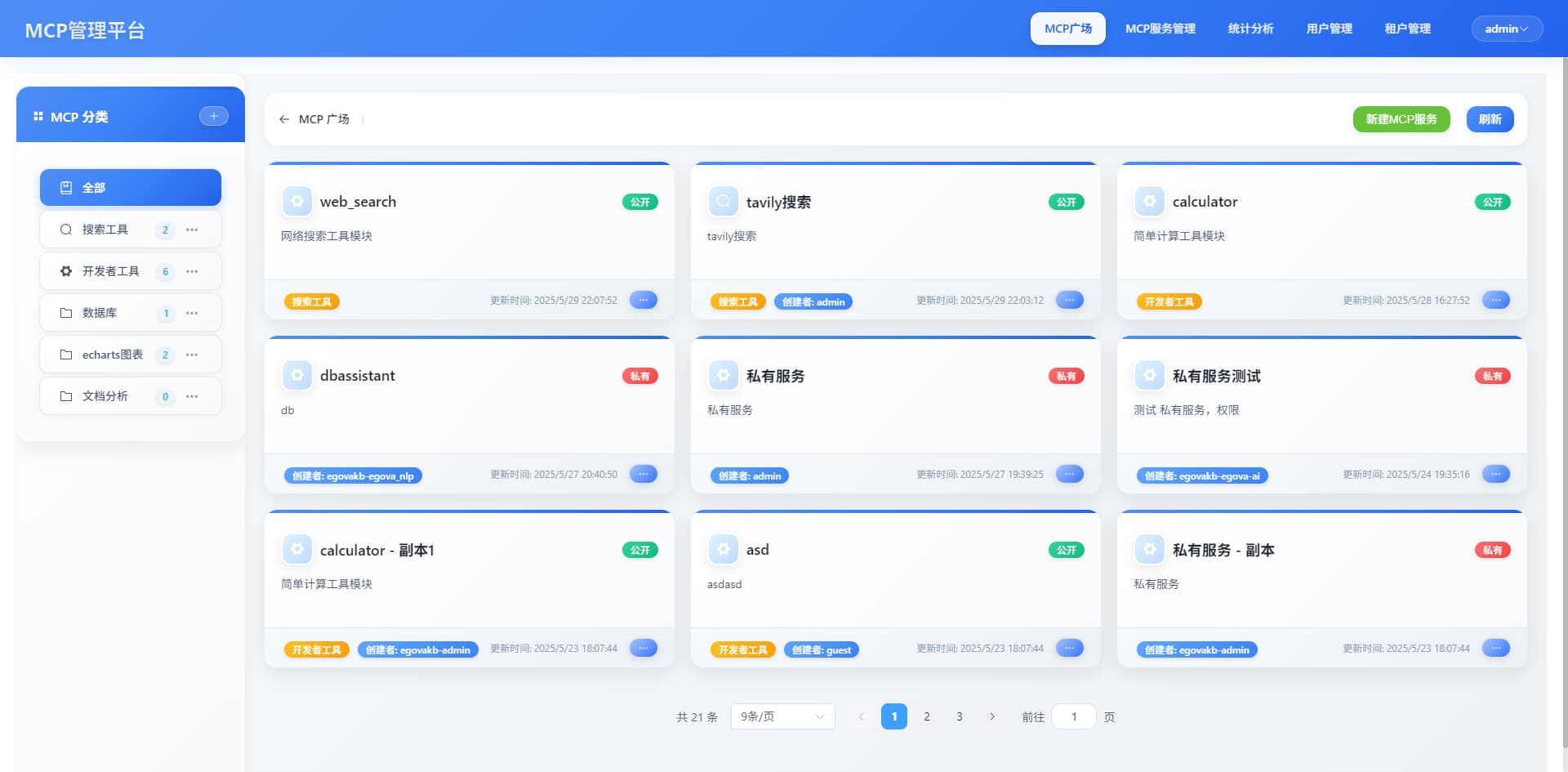1568x772 pixels.
Task: Select the 数据库 category
Action: tap(131, 313)
